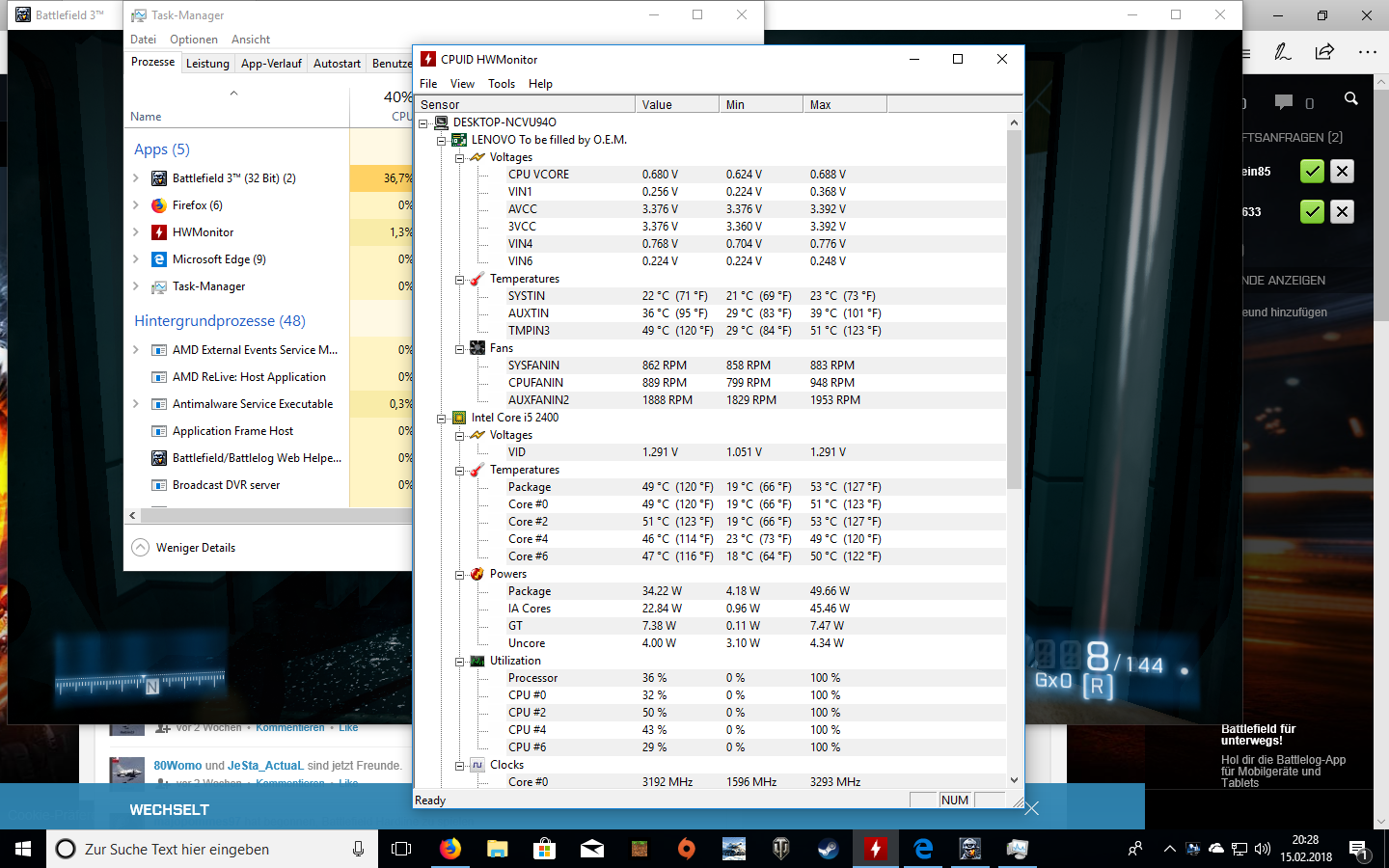Viewport: 1389px width, 868px height.
Task: Open the File menu in HWMonitor
Action: pyautogui.click(x=428, y=84)
